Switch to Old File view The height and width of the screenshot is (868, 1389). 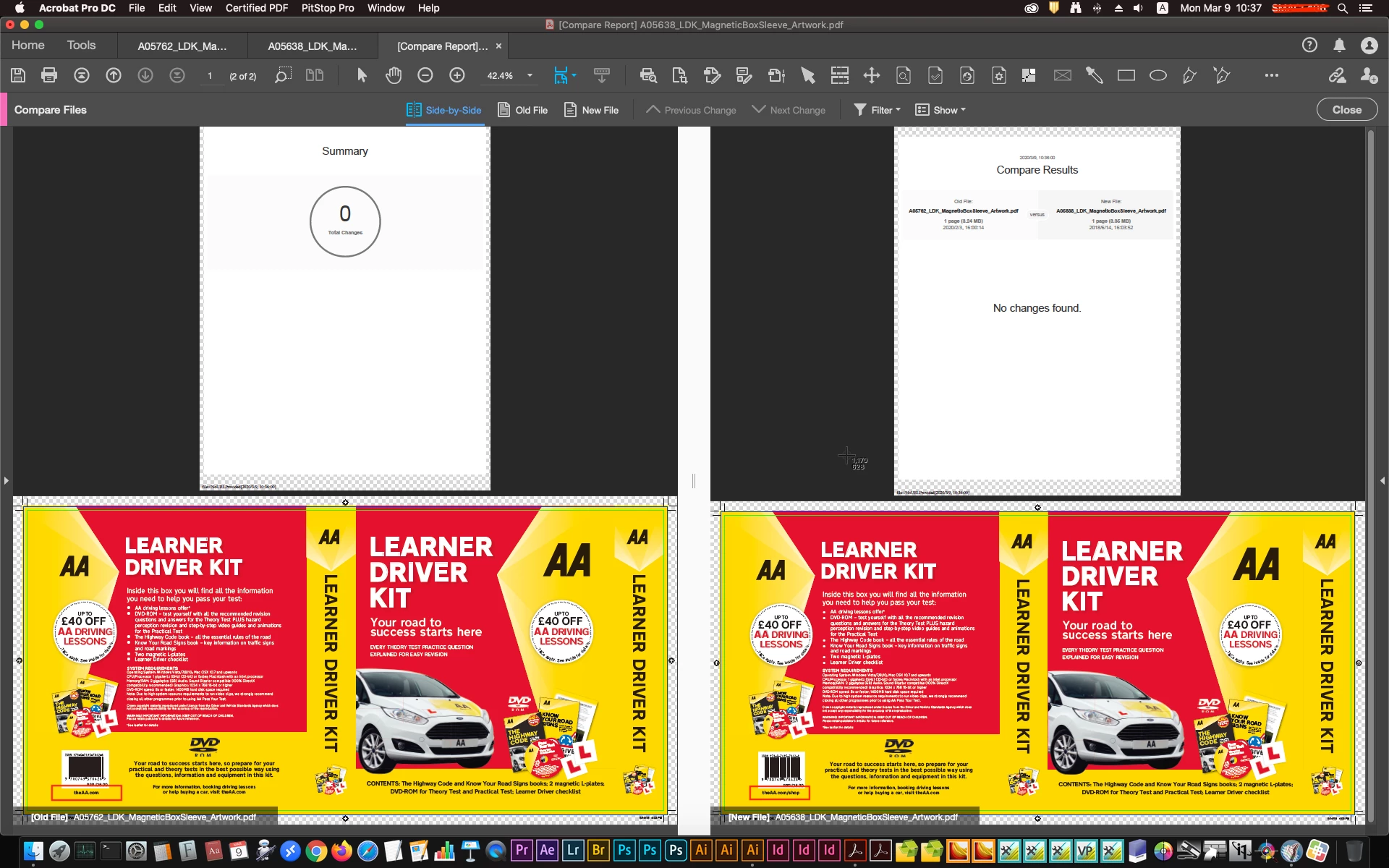pyautogui.click(x=523, y=110)
